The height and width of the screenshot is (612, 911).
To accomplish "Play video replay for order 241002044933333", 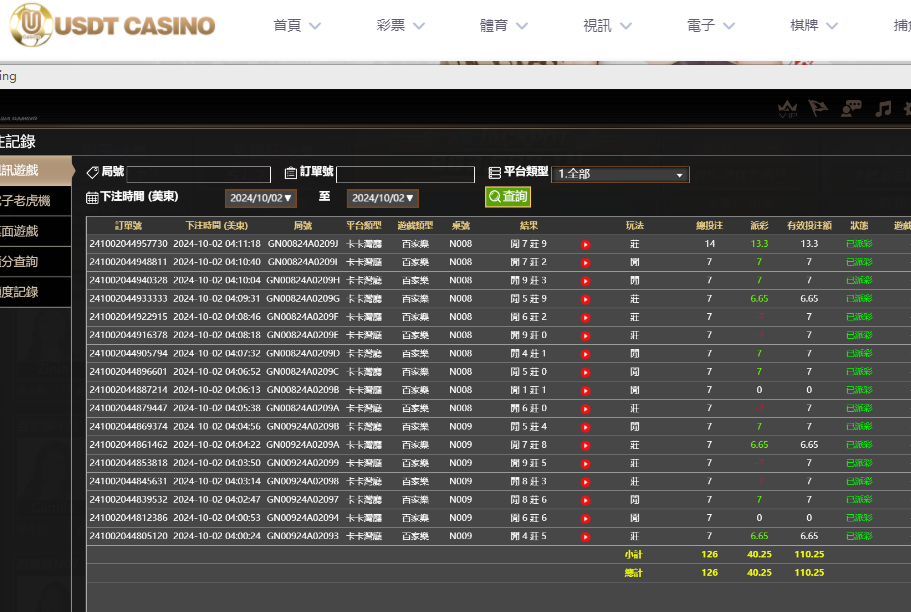I will tap(586, 298).
